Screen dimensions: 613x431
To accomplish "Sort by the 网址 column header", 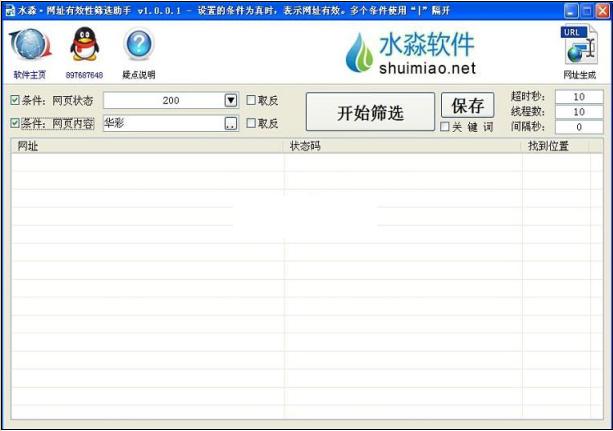I will point(147,146).
